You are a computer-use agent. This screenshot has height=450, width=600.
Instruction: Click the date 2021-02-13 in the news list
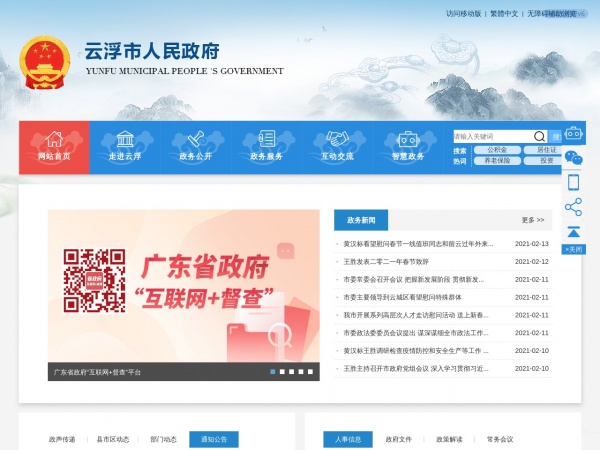pyautogui.click(x=532, y=244)
